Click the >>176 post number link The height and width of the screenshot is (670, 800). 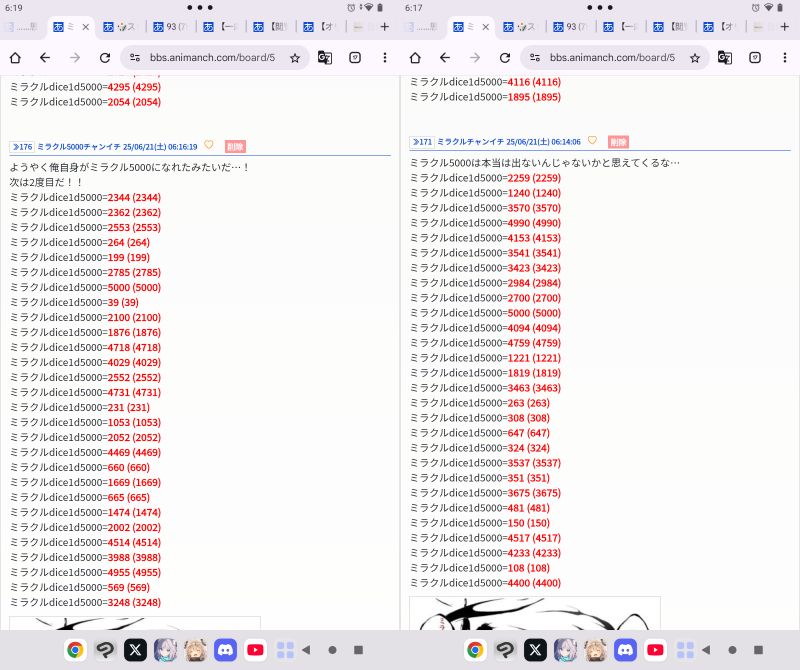click(22, 146)
